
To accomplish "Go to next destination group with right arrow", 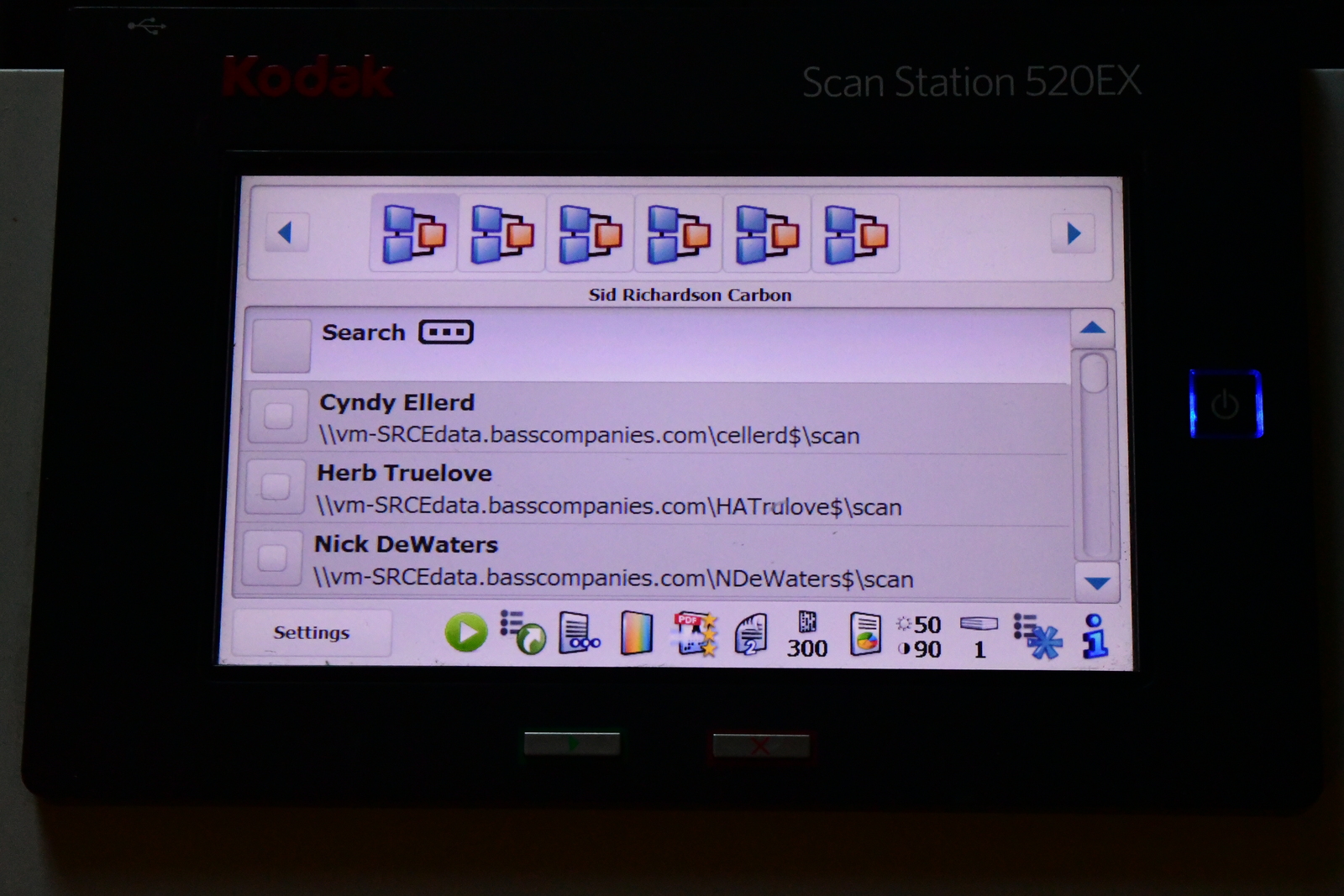I will [x=1074, y=233].
